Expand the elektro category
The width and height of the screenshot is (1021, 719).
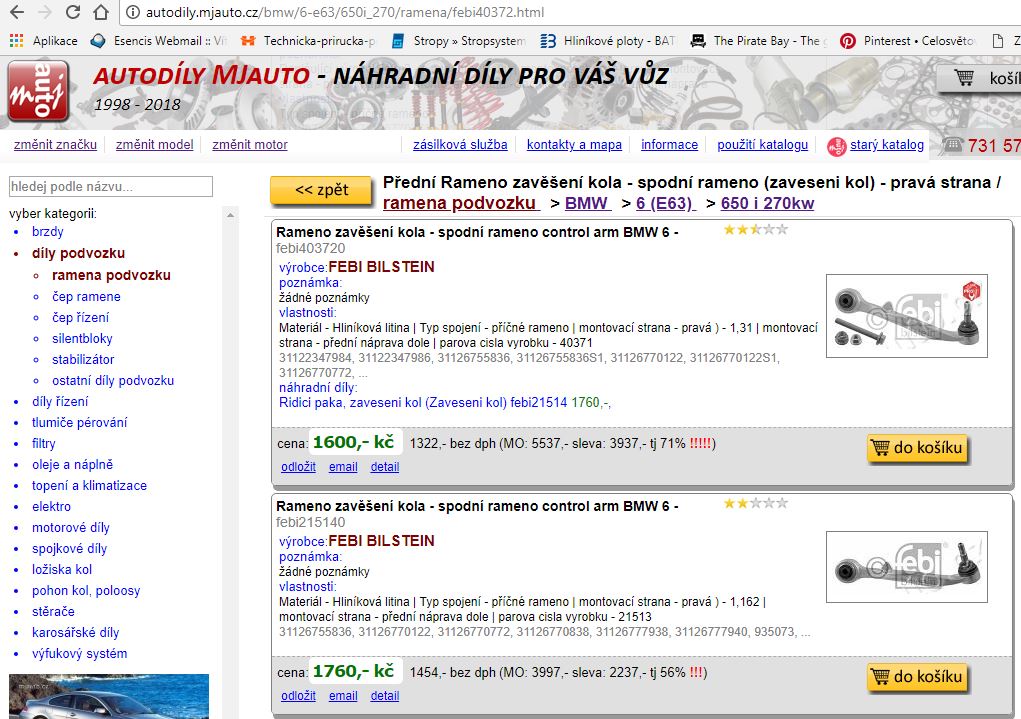(51, 506)
